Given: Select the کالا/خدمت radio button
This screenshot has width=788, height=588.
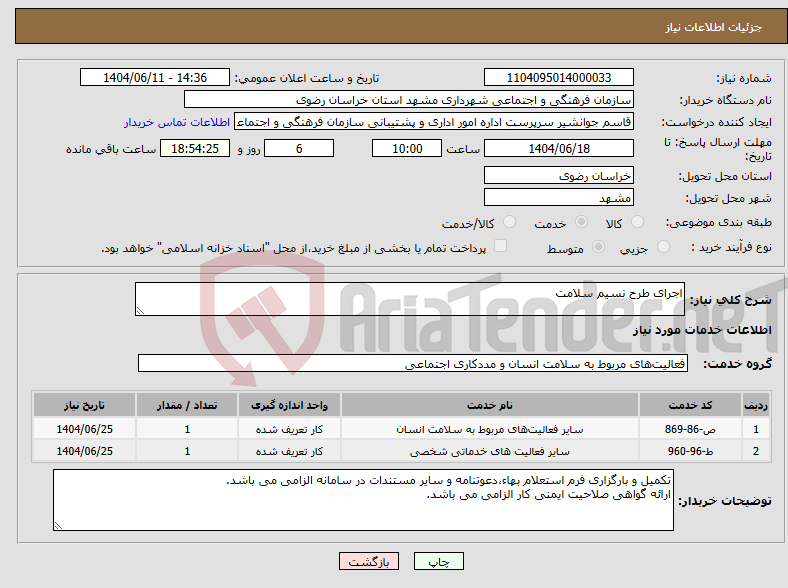Looking at the screenshot, I should tap(509, 222).
